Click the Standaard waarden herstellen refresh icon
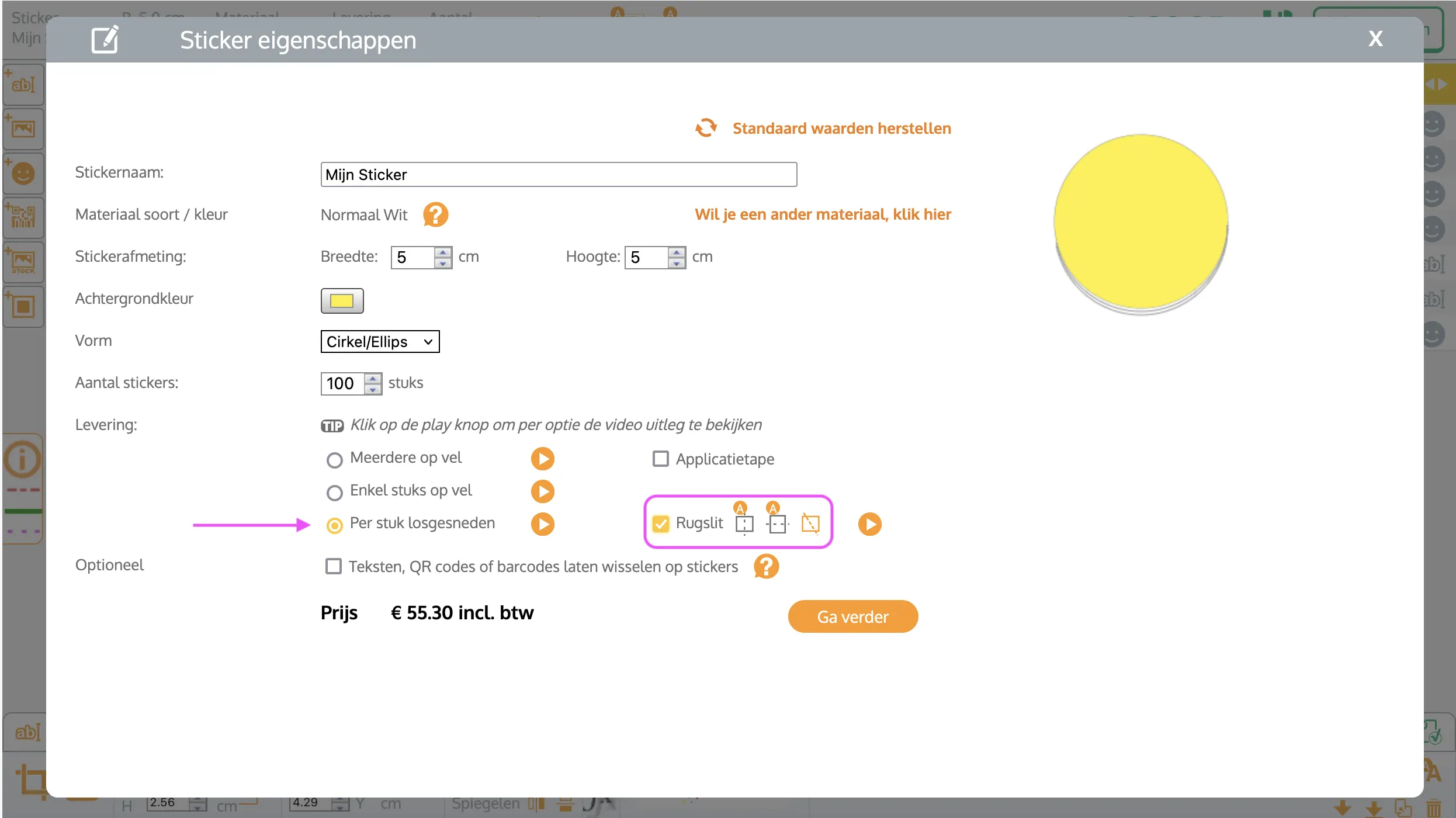1456x818 pixels. tap(706, 128)
